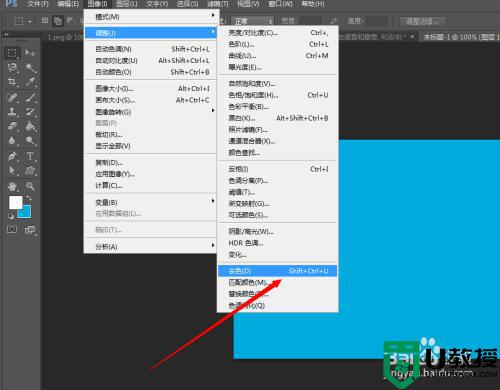
Task: Open the 帮助(H) menu
Action: point(313,4)
